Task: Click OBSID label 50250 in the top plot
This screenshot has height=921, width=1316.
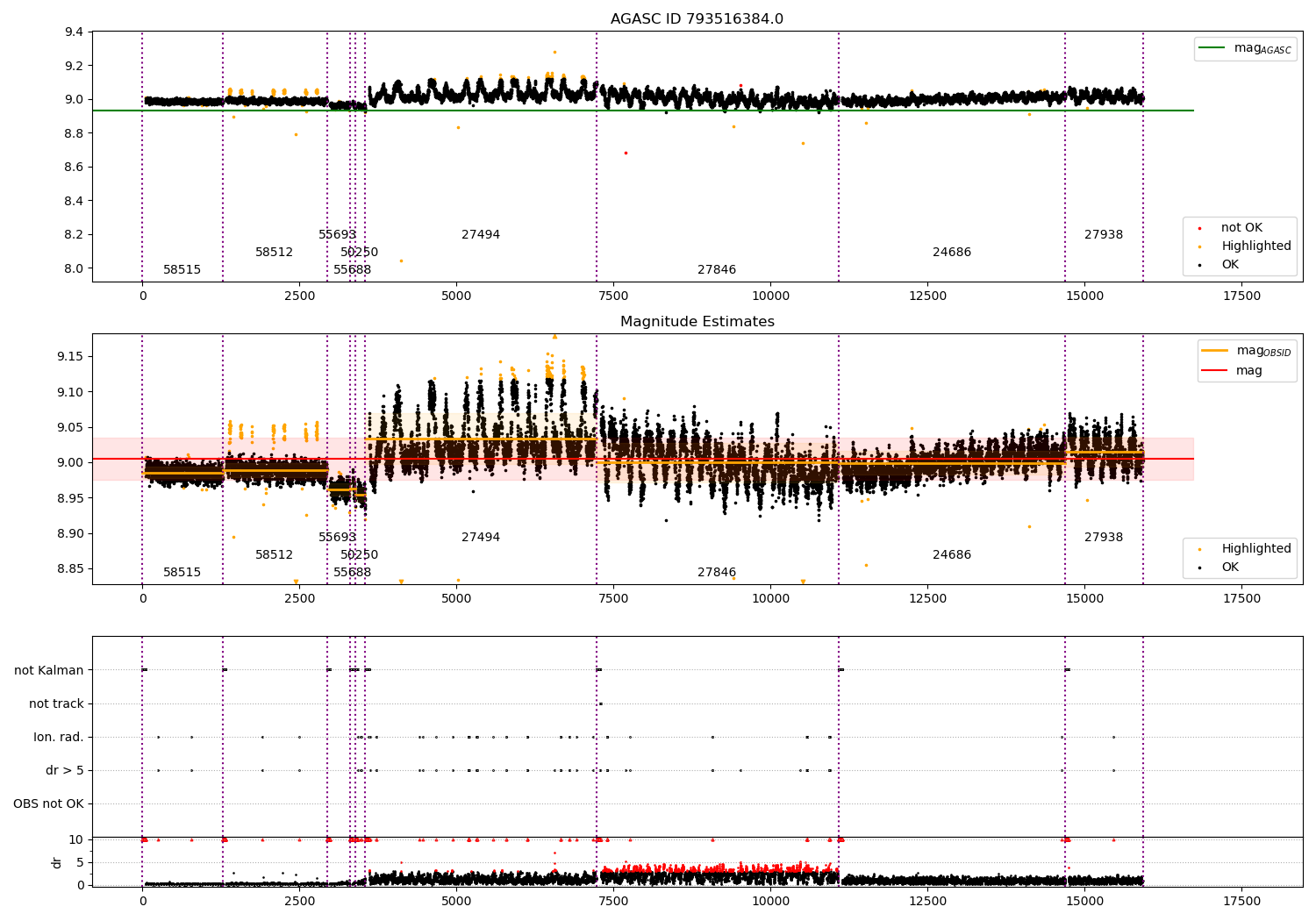Action: point(359,253)
